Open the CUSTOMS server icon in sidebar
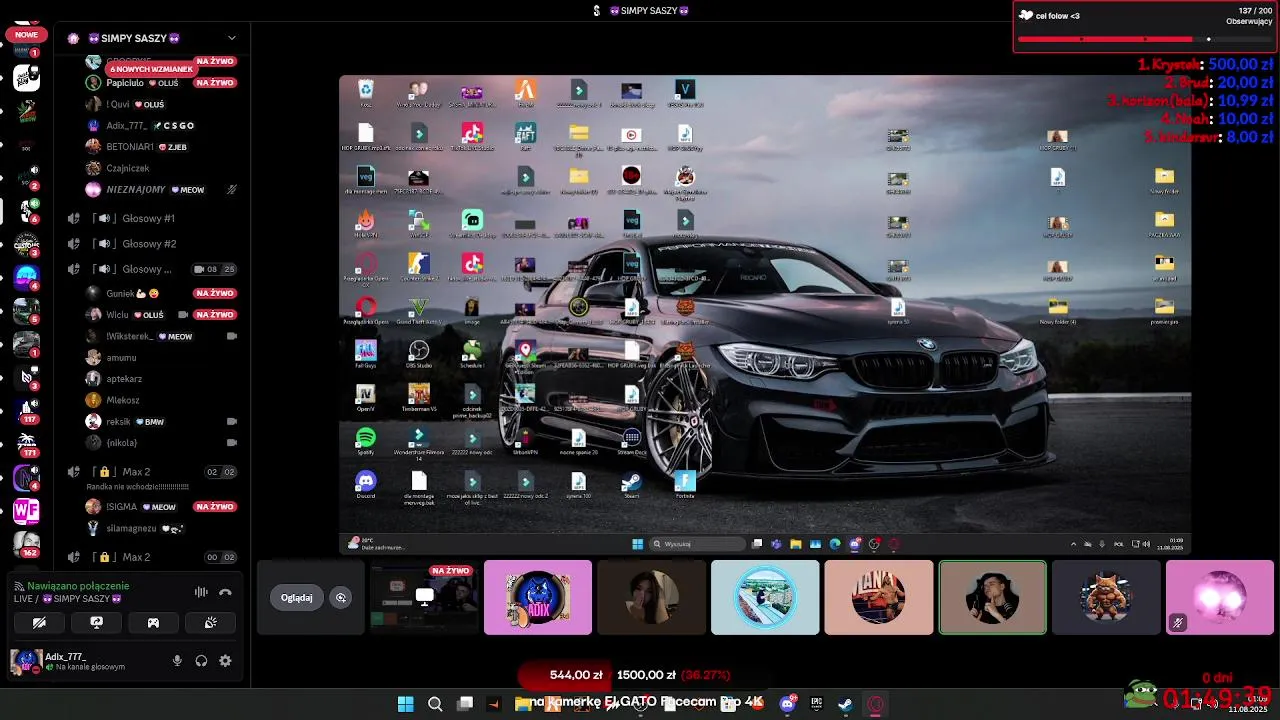1280x720 pixels. click(26, 244)
